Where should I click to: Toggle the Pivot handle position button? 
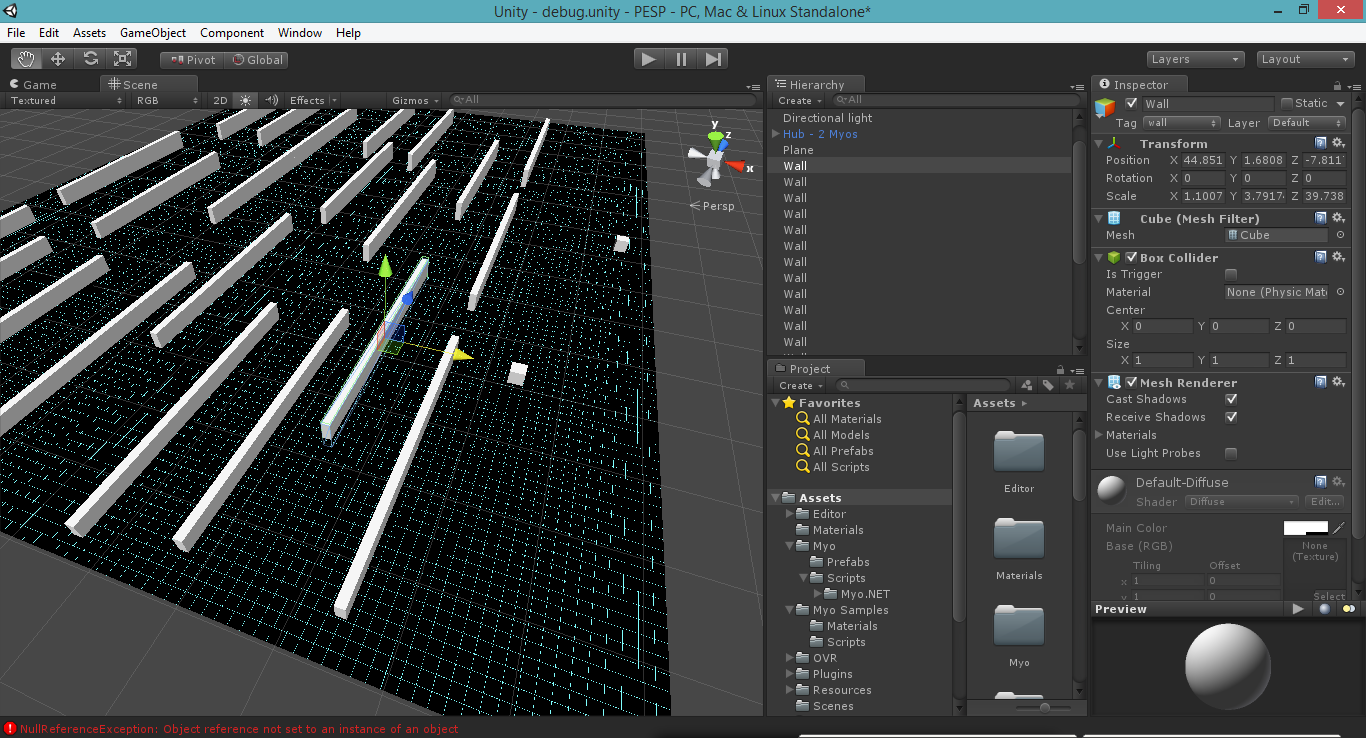[x=193, y=60]
